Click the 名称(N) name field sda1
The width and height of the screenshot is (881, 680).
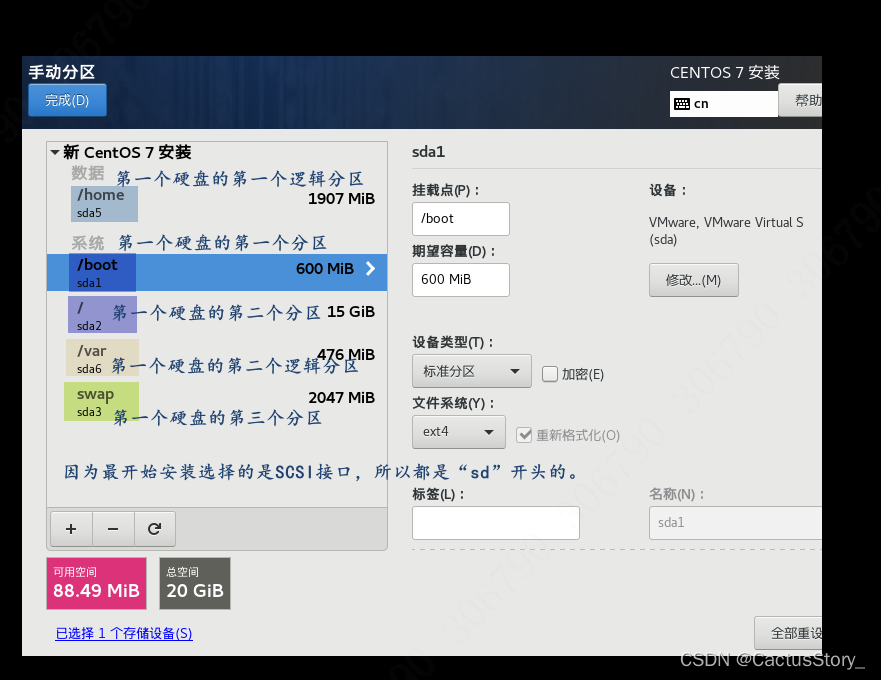735,523
